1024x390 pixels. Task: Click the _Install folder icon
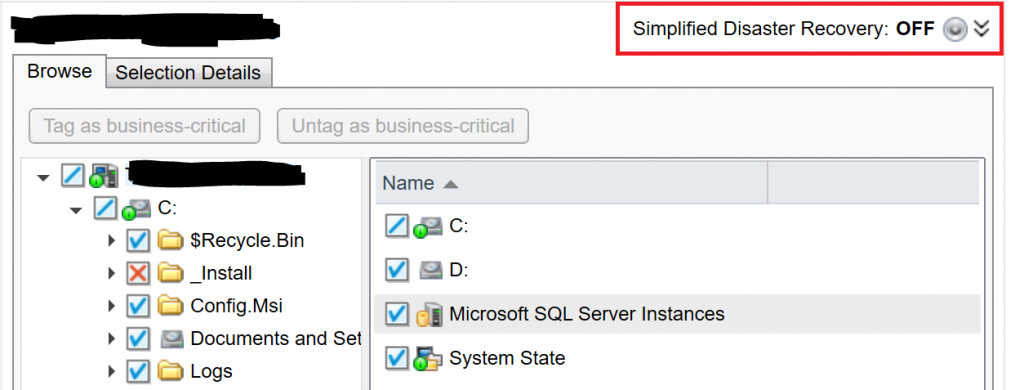170,272
